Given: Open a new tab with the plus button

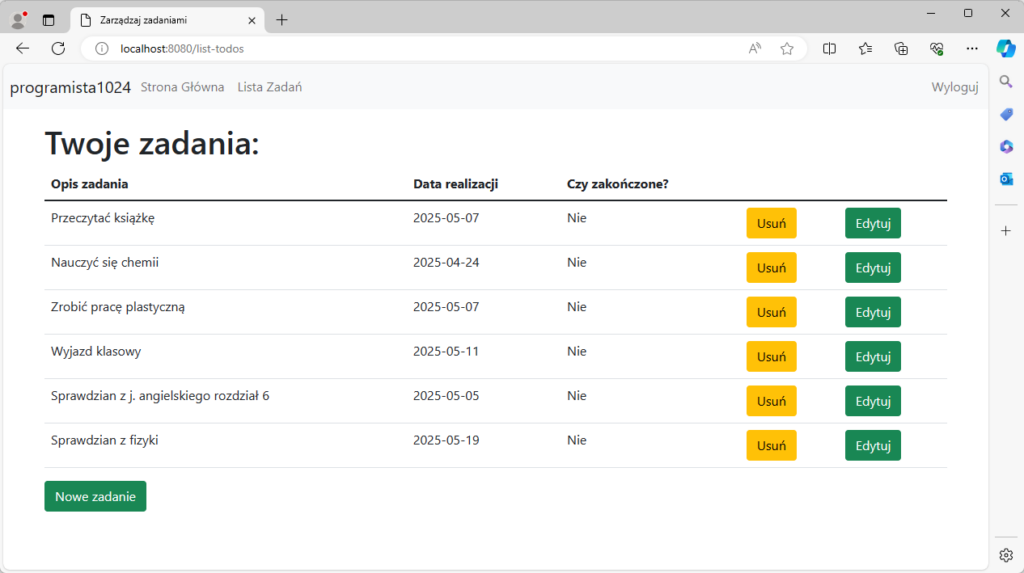Looking at the screenshot, I should coord(282,20).
